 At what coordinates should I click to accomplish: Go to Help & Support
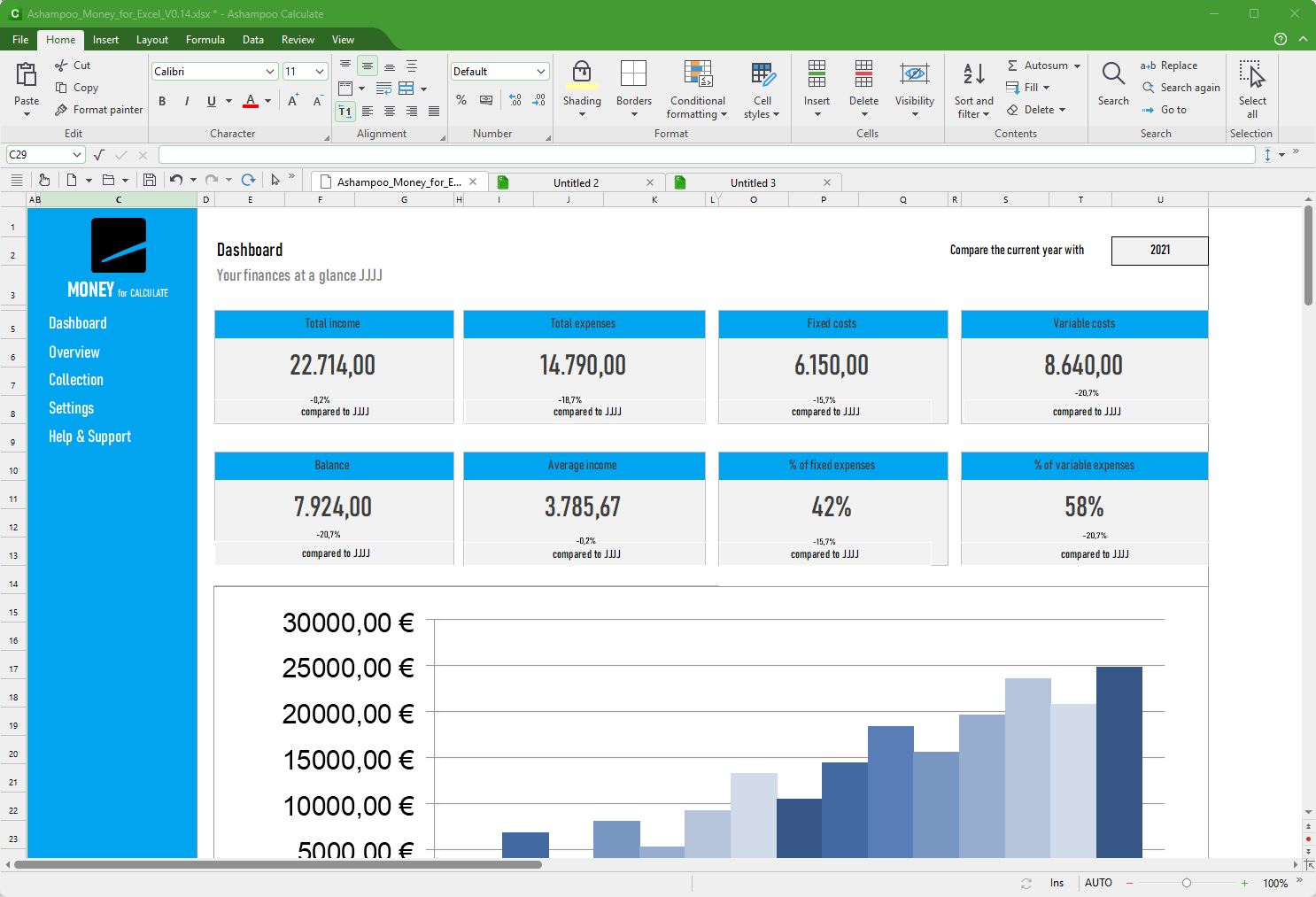pos(89,436)
